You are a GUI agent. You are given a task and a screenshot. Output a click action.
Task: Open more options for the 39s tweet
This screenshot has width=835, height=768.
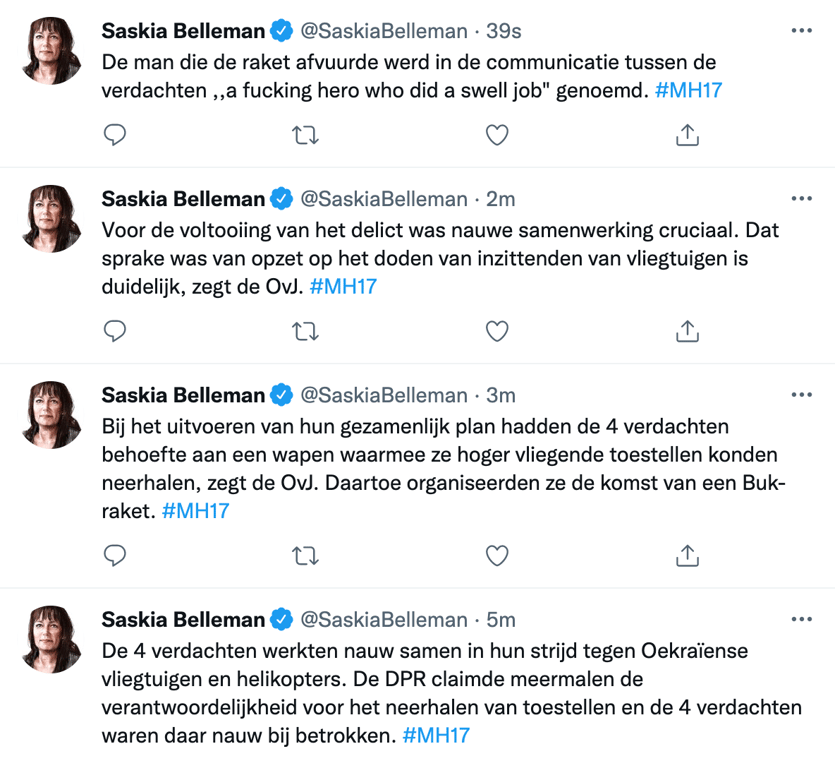coord(802,31)
